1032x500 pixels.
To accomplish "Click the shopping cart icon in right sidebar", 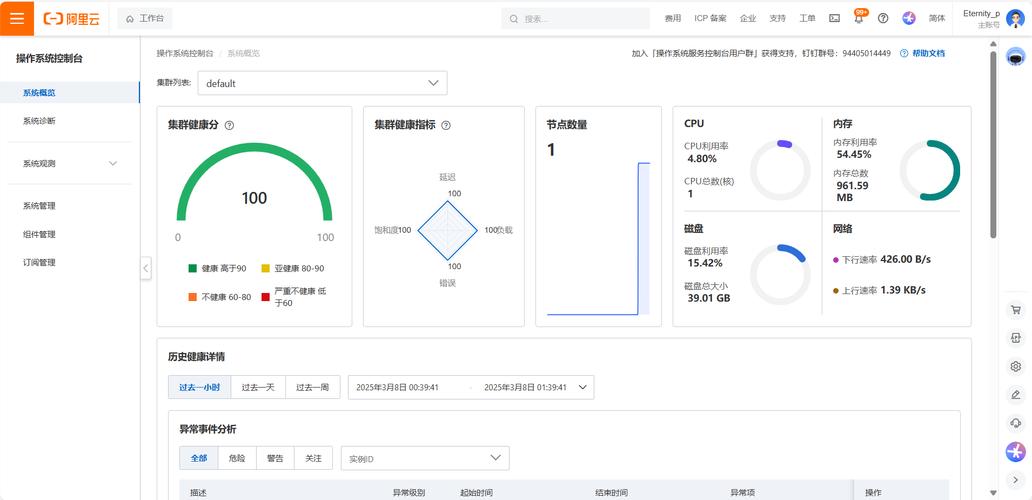I will [1016, 311].
